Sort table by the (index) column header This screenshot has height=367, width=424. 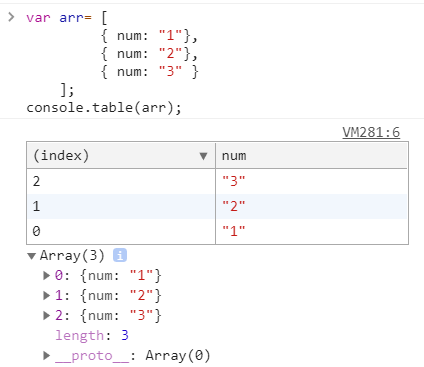coord(121,156)
